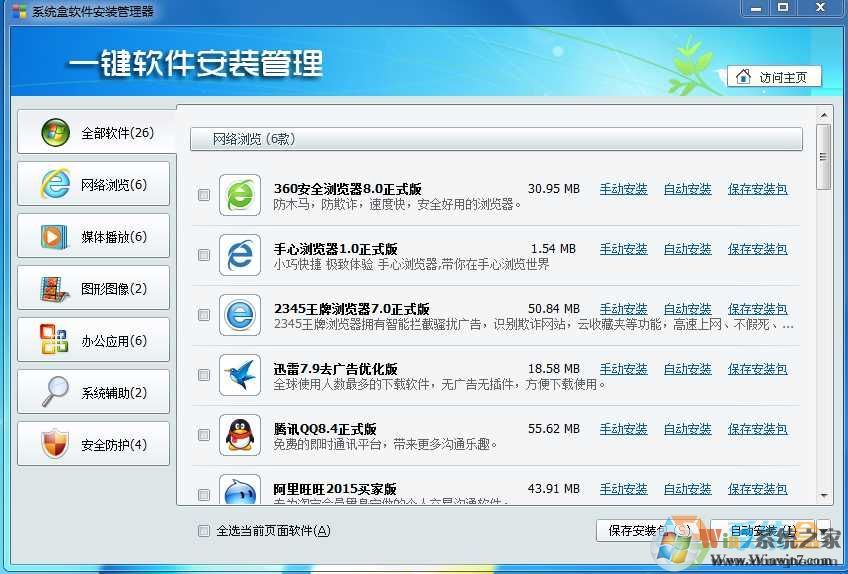Open 系统辅助(2) category
This screenshot has width=848, height=574.
(x=93, y=392)
